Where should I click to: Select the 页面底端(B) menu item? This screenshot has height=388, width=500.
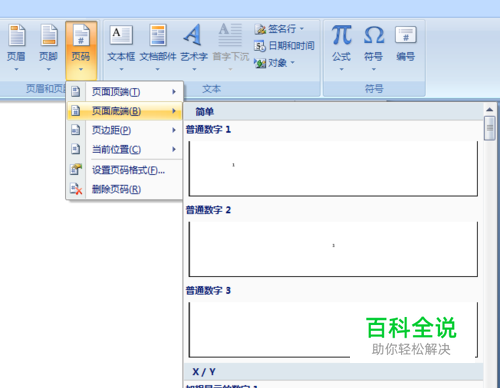pos(125,111)
